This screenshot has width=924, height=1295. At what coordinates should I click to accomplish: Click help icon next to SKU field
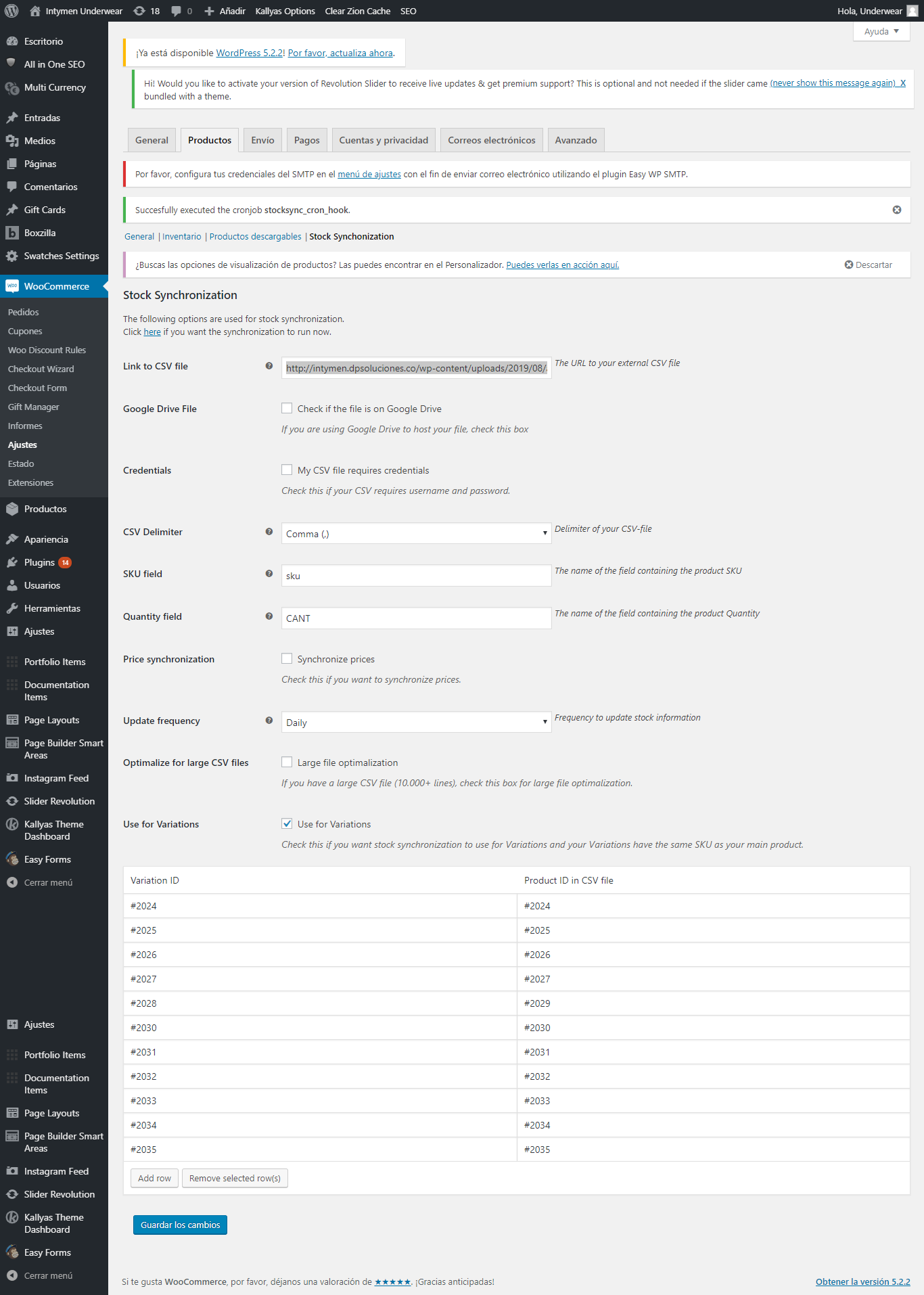tap(269, 574)
